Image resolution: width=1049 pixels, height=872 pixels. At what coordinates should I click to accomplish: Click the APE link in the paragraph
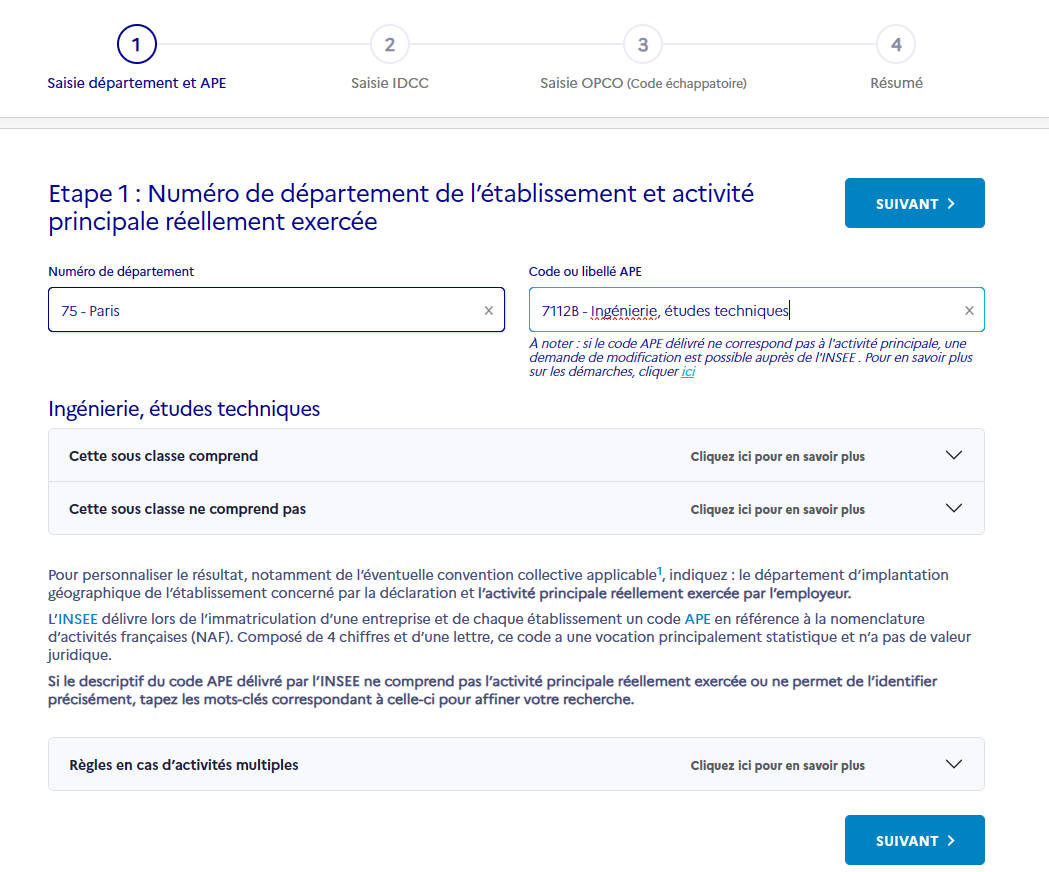tap(697, 619)
